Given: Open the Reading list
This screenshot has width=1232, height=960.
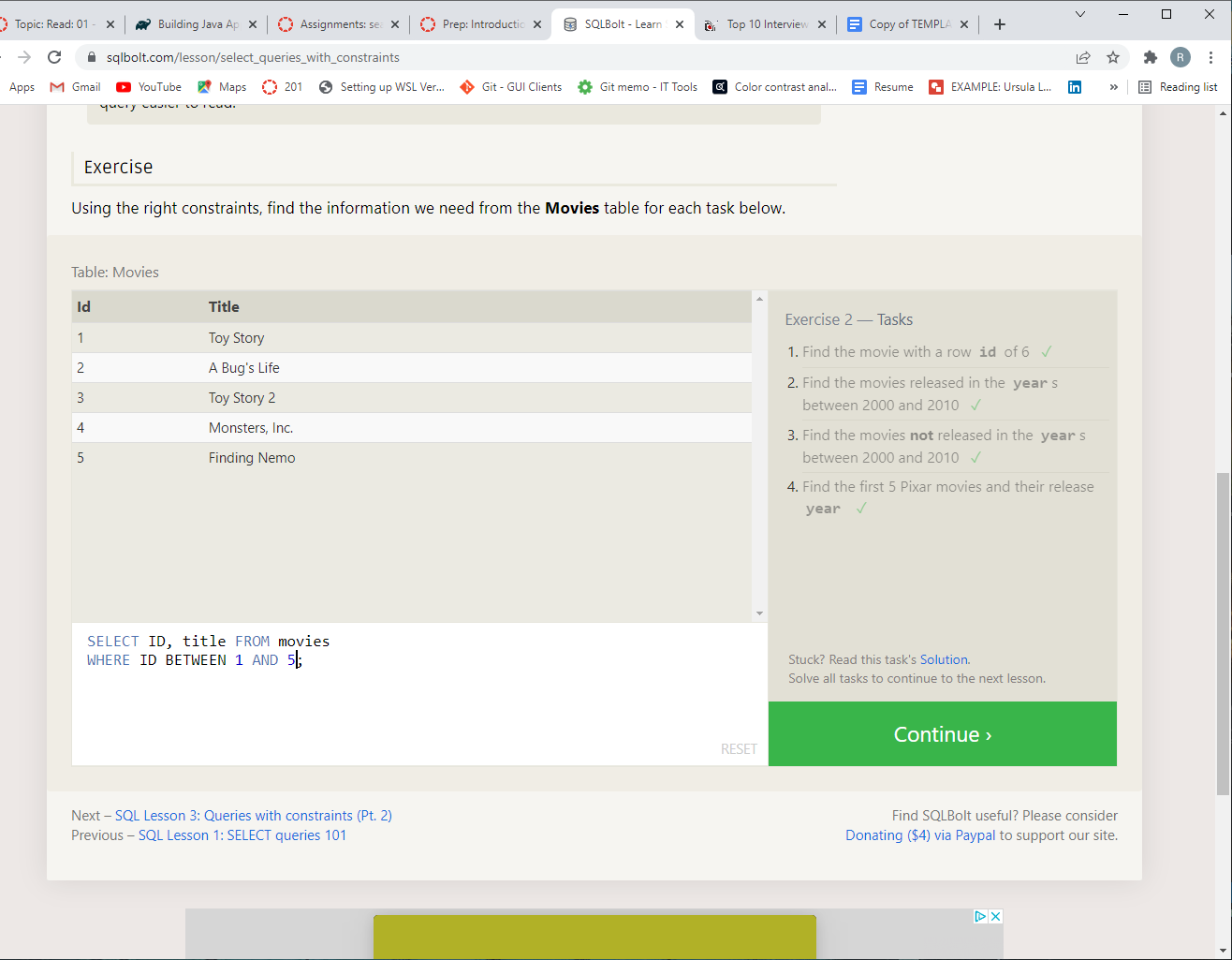Looking at the screenshot, I should click(x=1178, y=87).
